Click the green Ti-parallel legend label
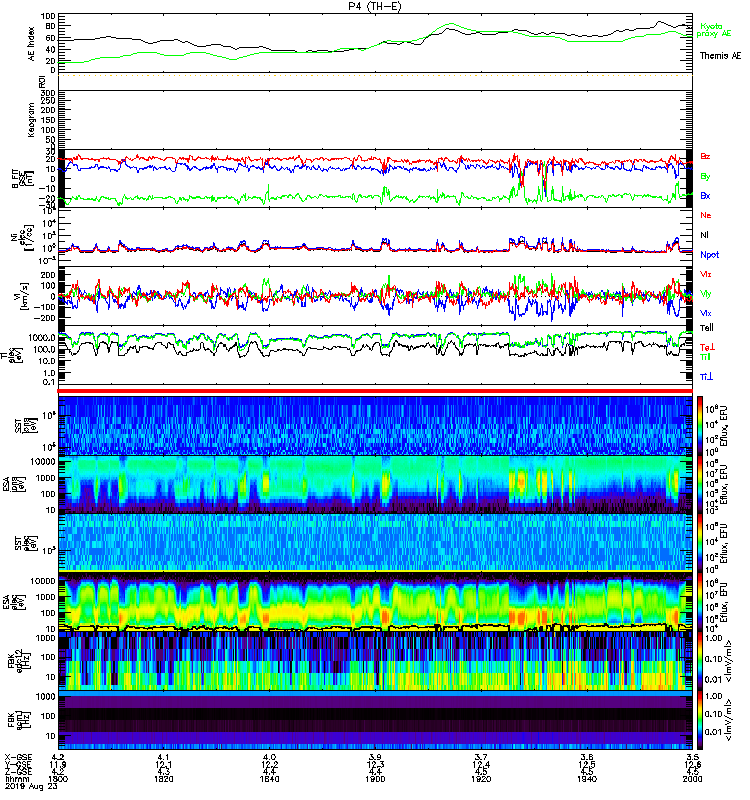 tap(705, 357)
